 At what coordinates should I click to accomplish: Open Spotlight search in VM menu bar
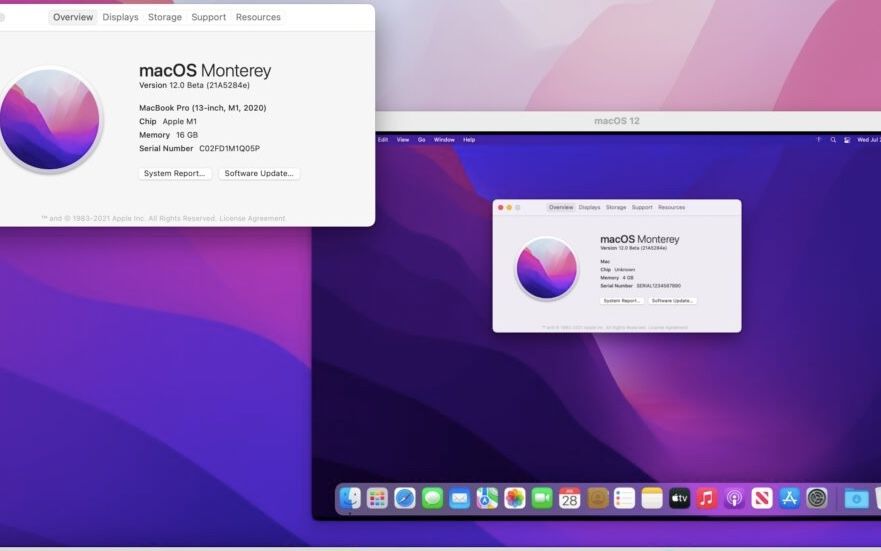[x=833, y=140]
